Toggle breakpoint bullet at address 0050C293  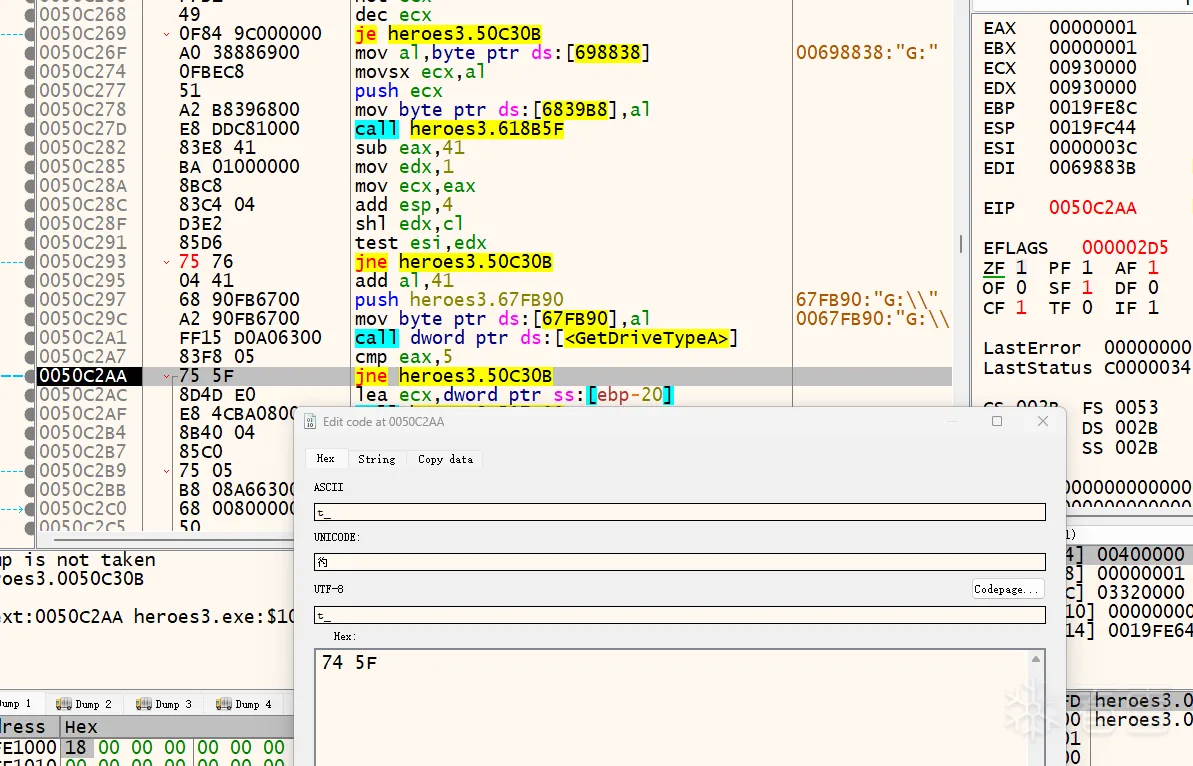pyautogui.click(x=28, y=262)
